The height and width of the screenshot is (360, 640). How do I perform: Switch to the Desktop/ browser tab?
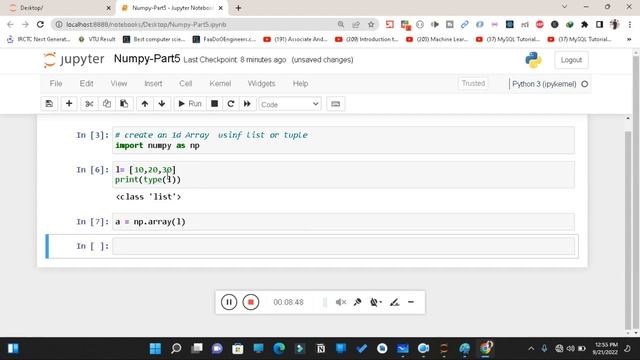(59, 8)
